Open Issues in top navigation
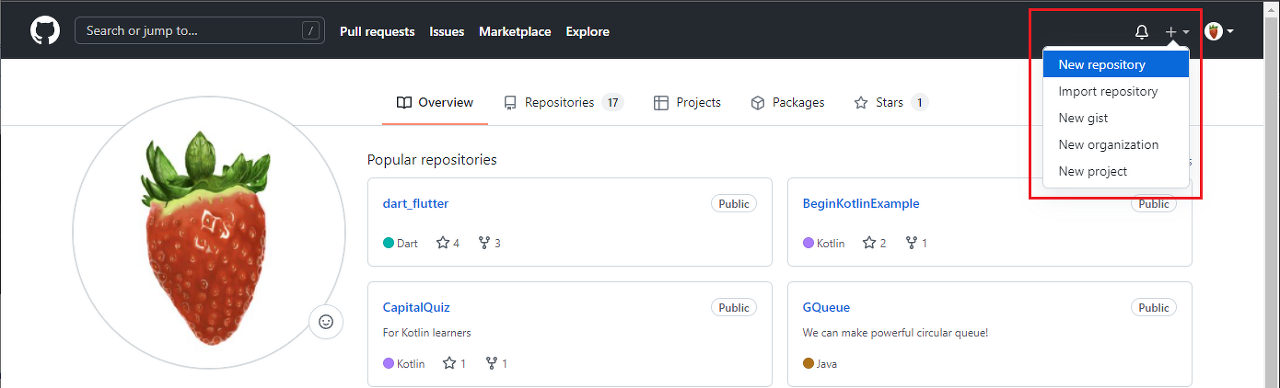The width and height of the screenshot is (1280, 388). (447, 32)
